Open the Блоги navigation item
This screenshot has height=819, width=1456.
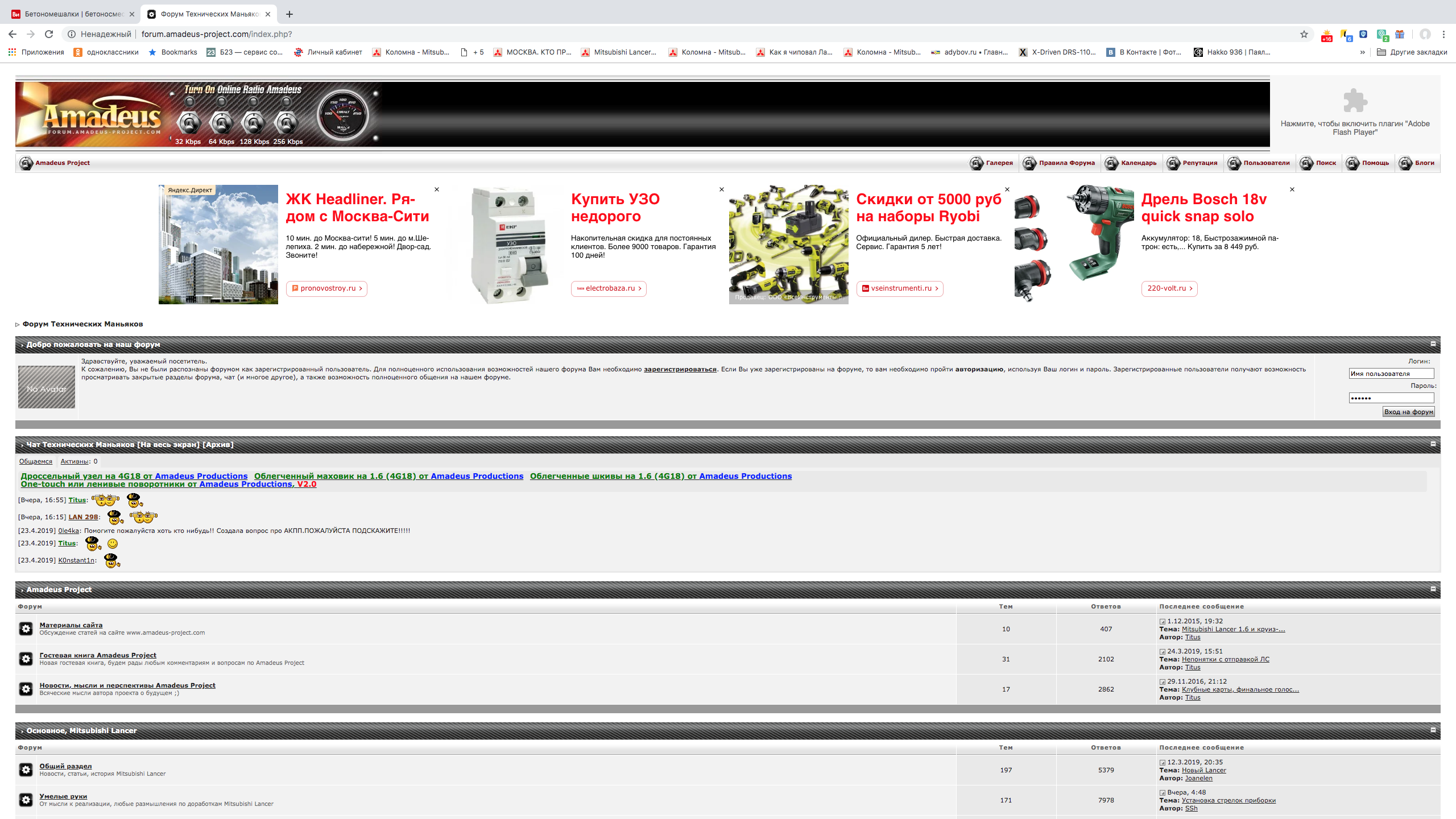click(1417, 163)
